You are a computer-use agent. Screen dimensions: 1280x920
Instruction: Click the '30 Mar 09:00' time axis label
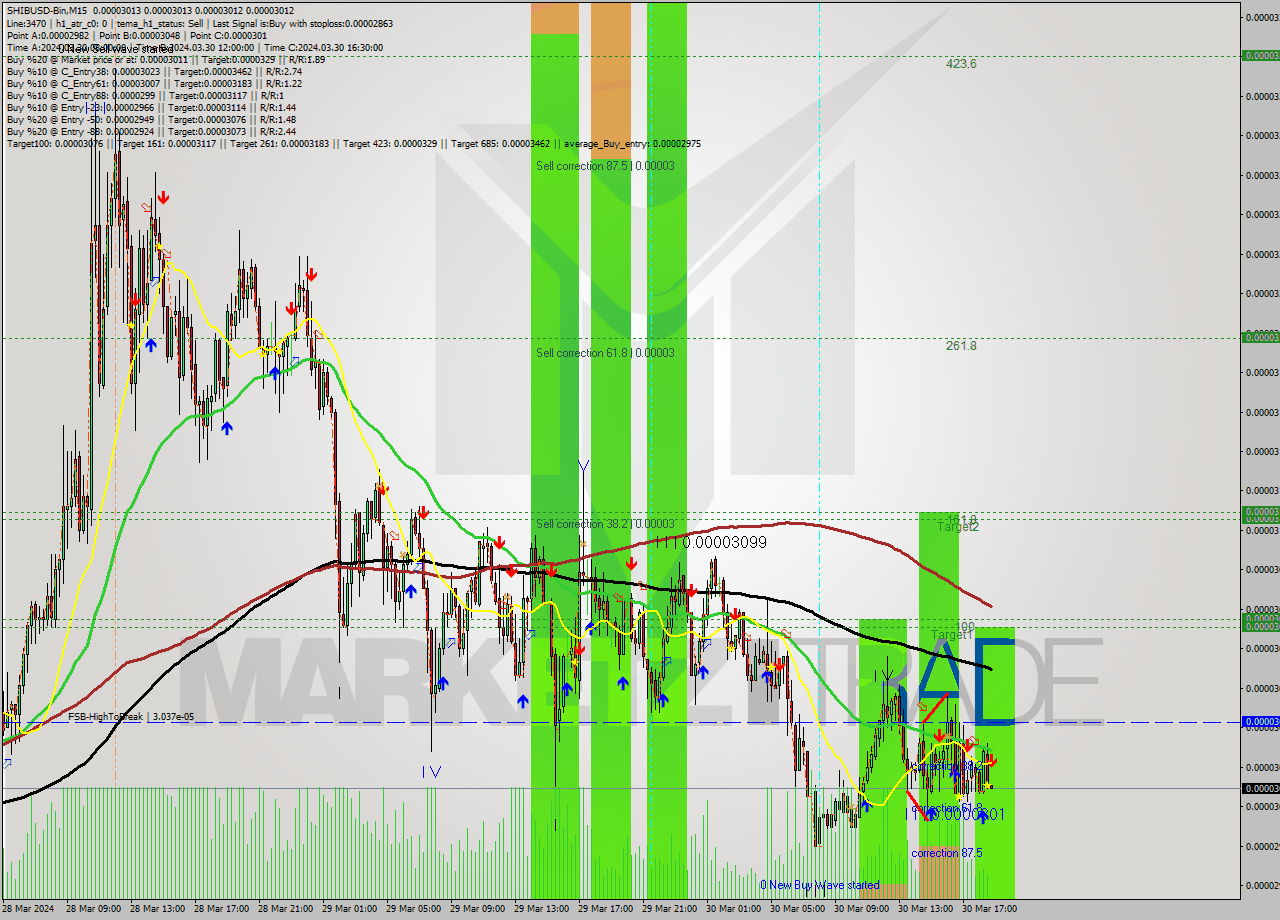click(x=861, y=909)
